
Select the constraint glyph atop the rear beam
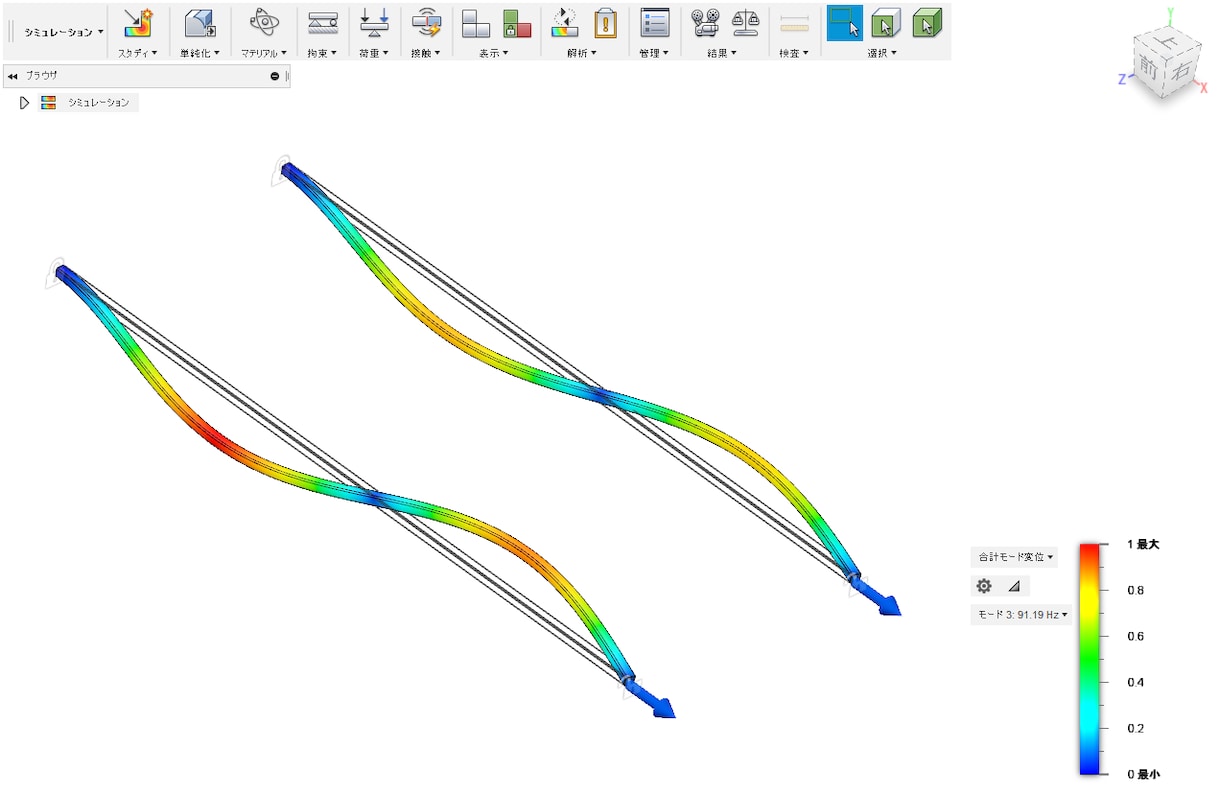point(281,170)
